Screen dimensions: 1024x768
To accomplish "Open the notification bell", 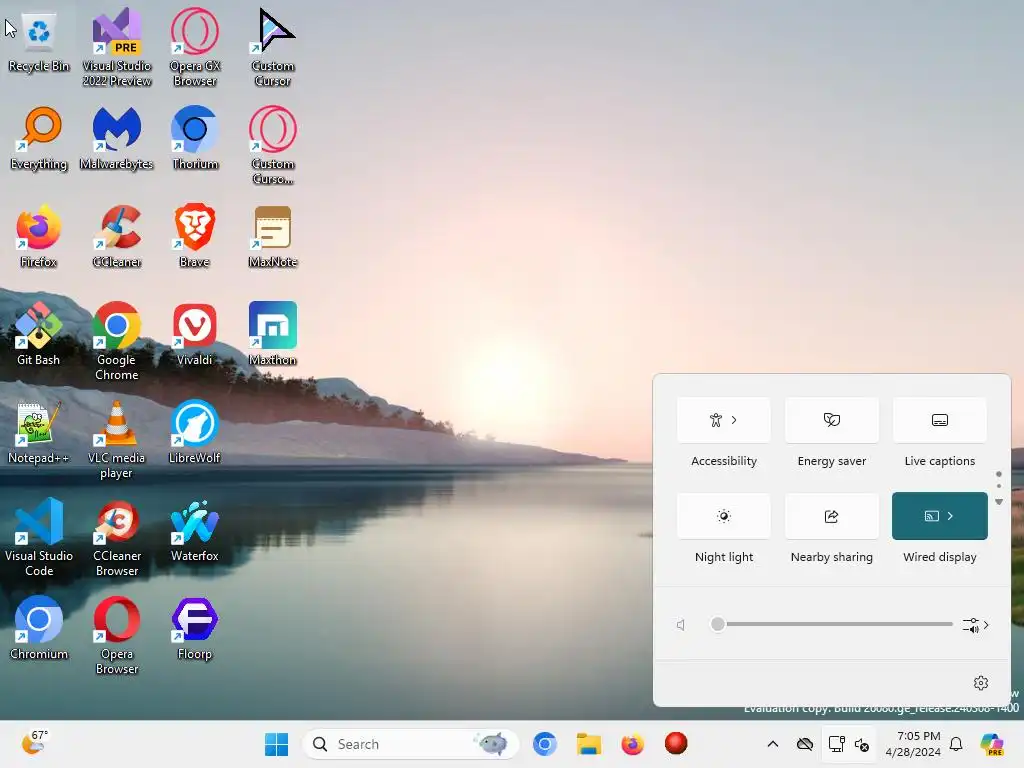I will (956, 744).
